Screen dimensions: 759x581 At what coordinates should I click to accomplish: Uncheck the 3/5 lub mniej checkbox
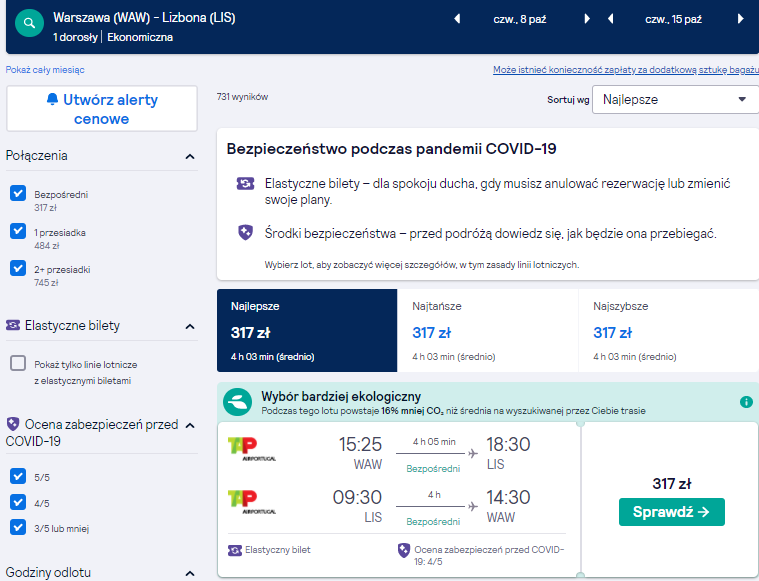(18, 527)
